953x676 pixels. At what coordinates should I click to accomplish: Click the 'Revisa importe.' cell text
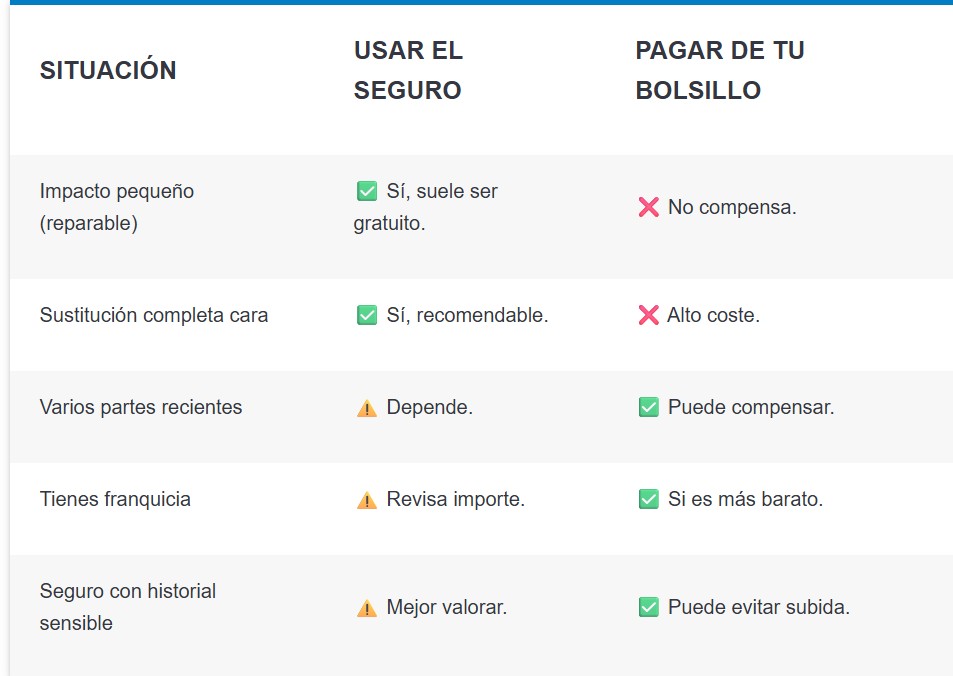456,499
